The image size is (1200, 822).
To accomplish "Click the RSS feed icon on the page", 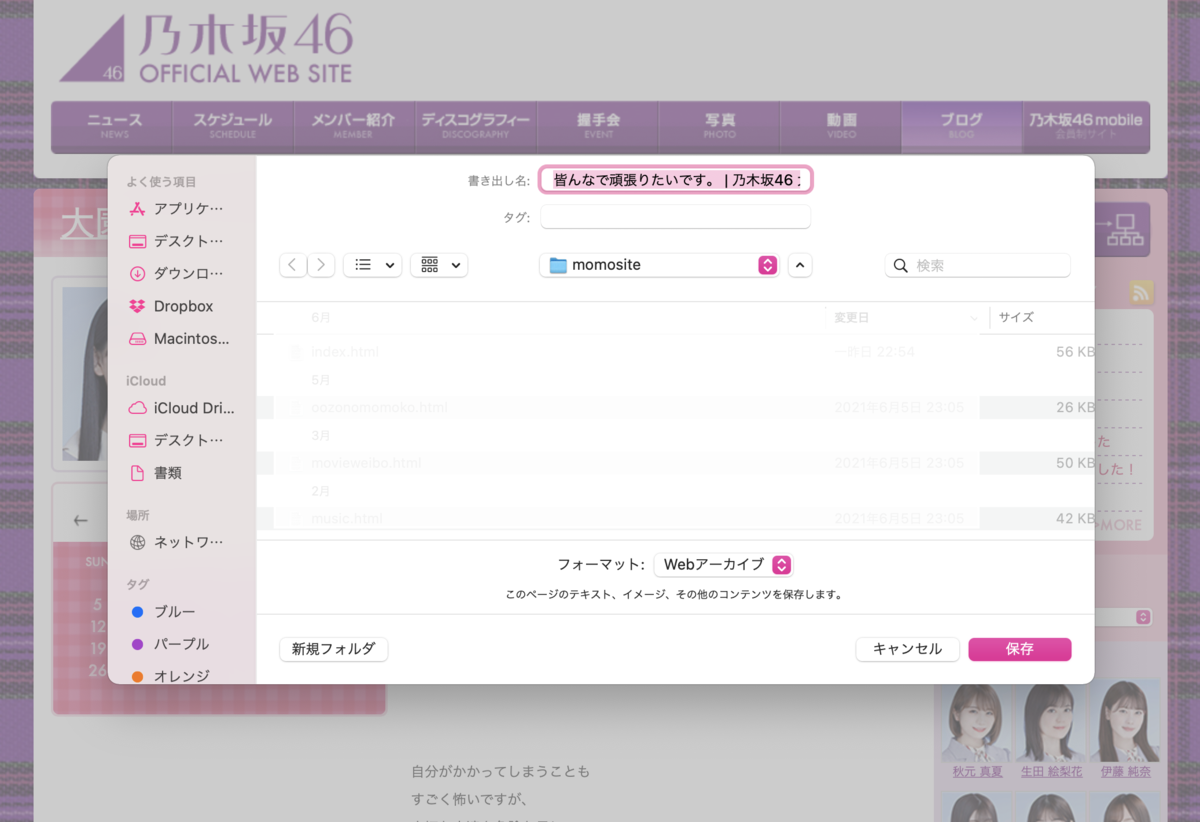I will (x=1141, y=292).
